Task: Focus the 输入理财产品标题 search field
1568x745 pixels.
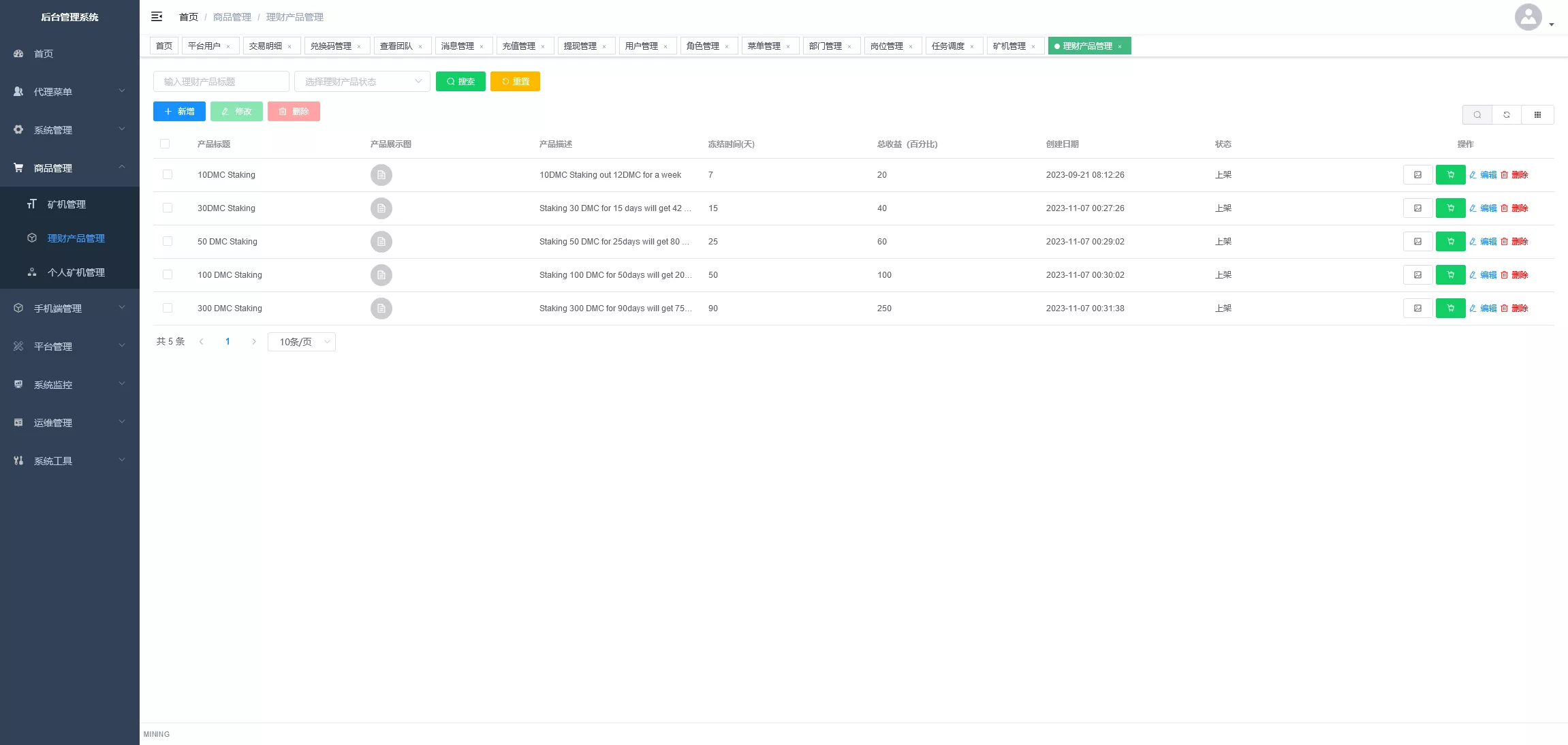Action: tap(221, 82)
